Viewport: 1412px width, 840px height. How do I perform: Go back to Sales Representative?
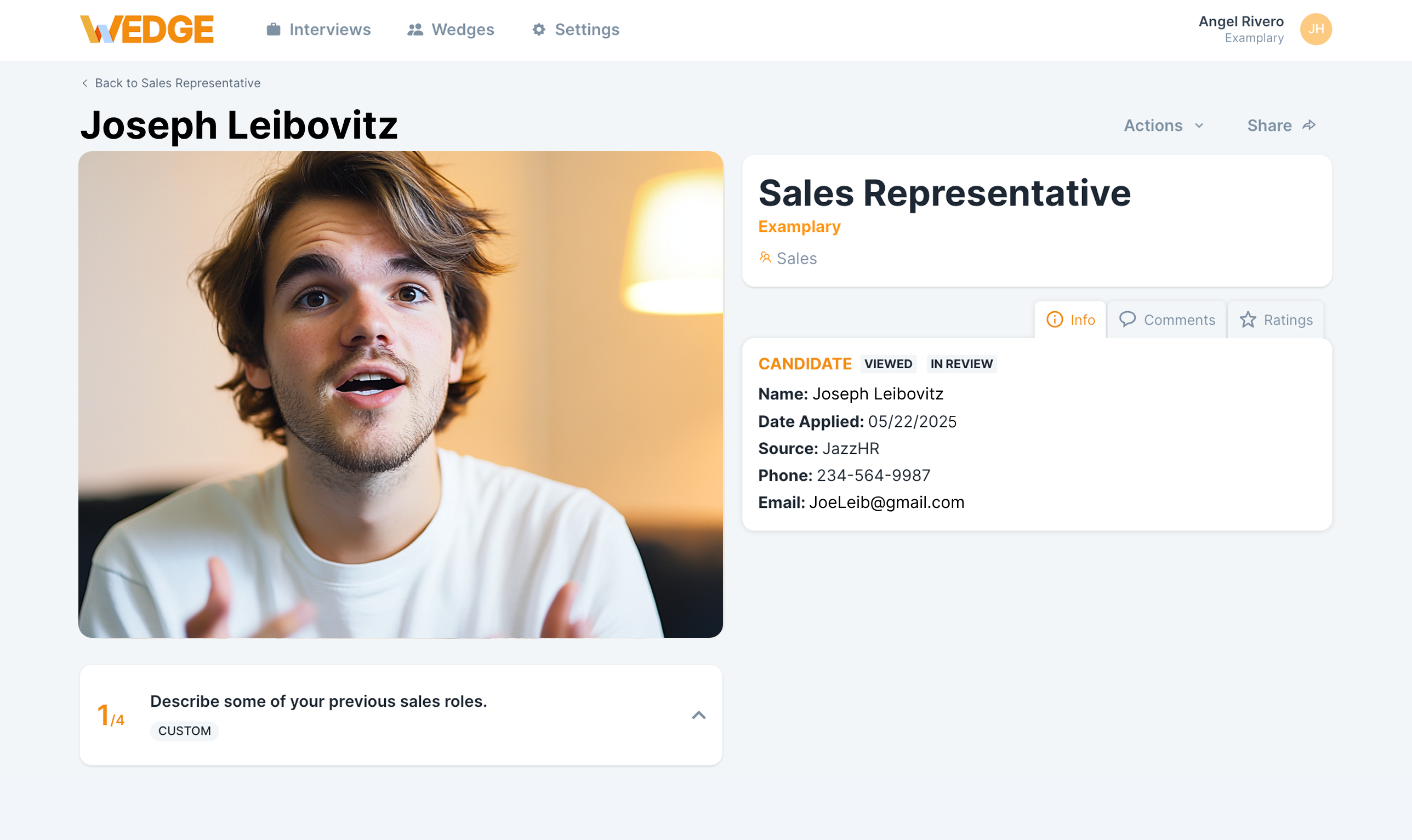coord(177,83)
